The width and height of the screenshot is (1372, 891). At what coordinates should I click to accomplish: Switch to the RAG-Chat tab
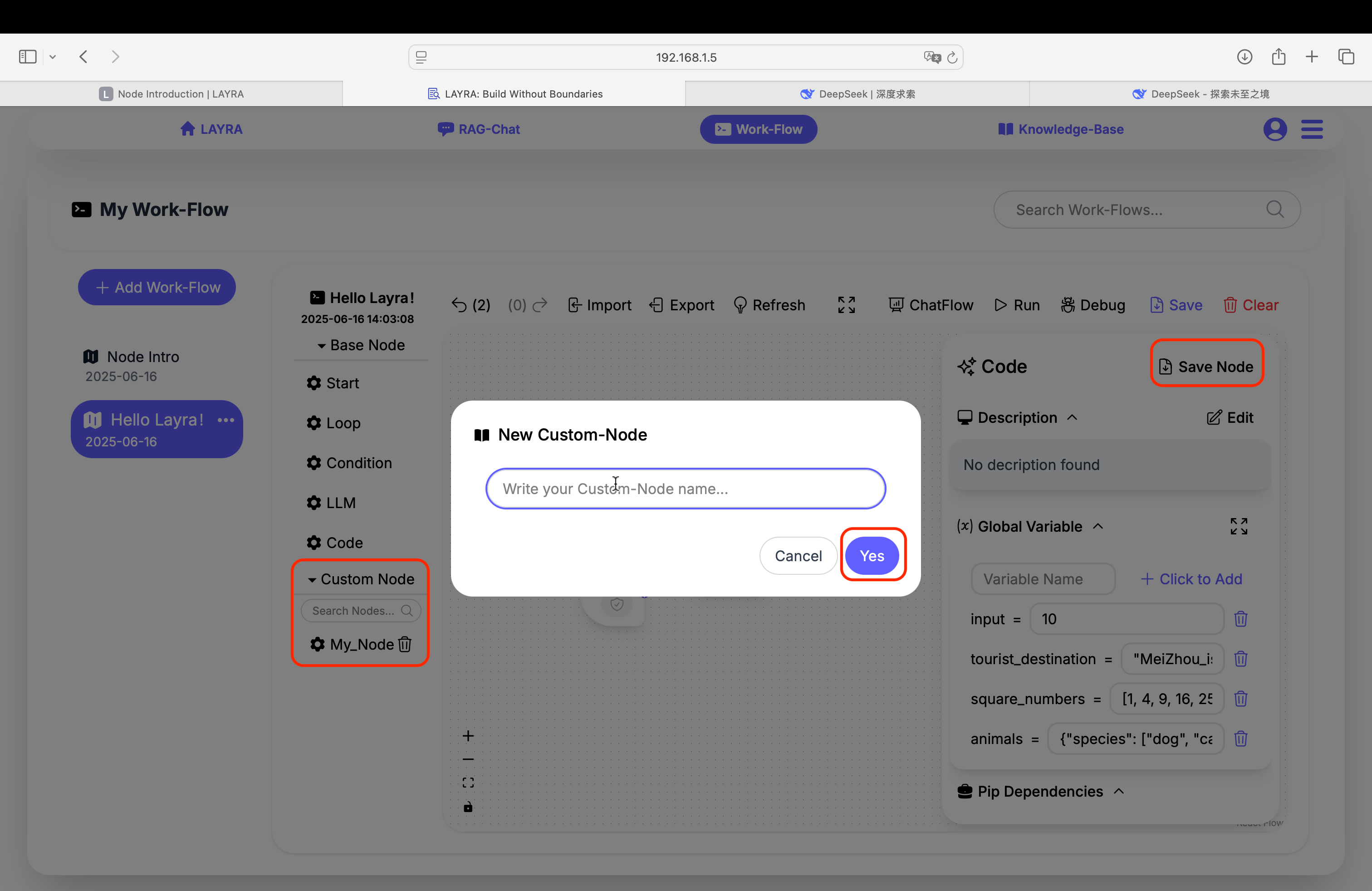[x=479, y=129]
